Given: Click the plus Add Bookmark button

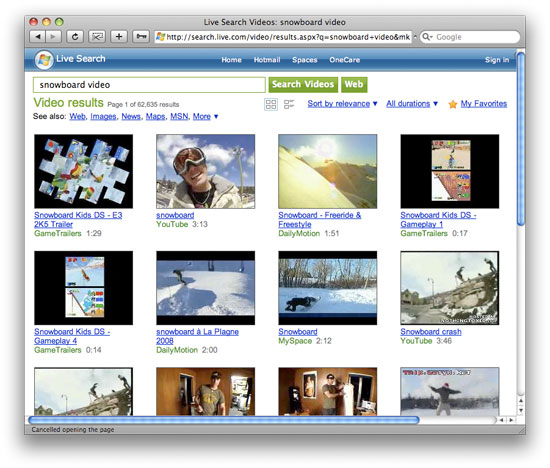Looking at the screenshot, I should (119, 37).
